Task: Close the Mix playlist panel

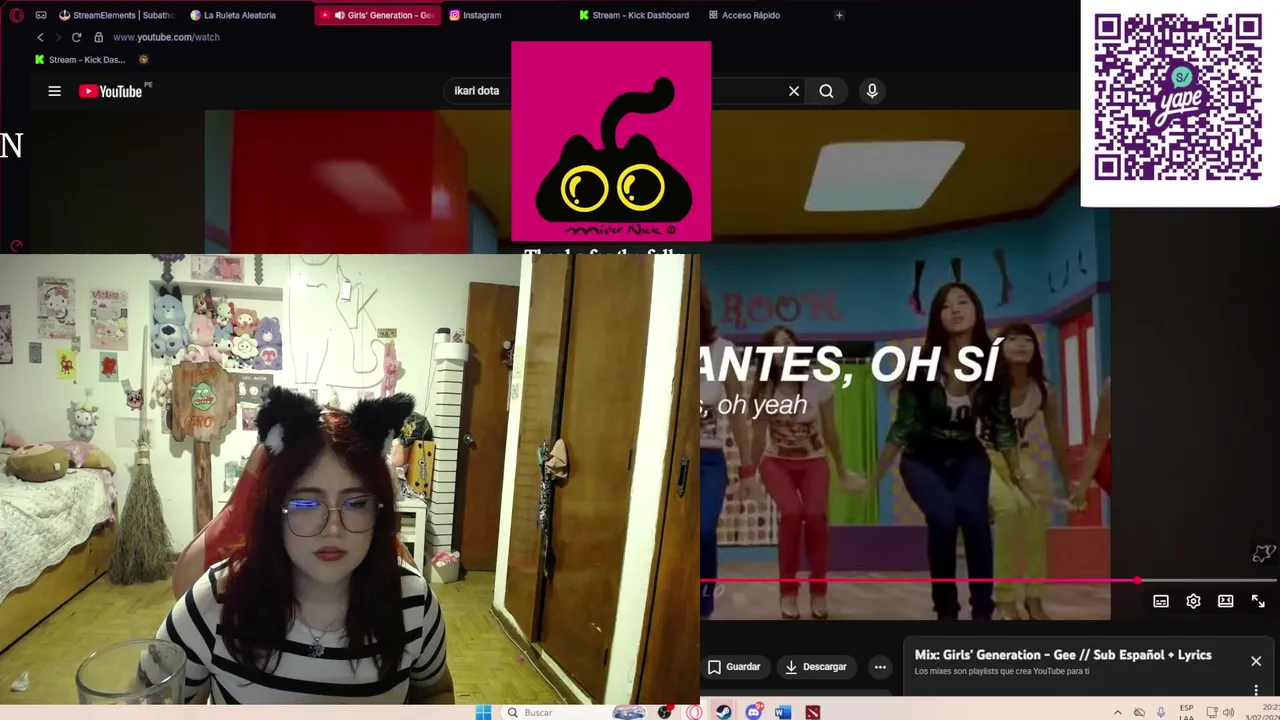Action: [1256, 661]
